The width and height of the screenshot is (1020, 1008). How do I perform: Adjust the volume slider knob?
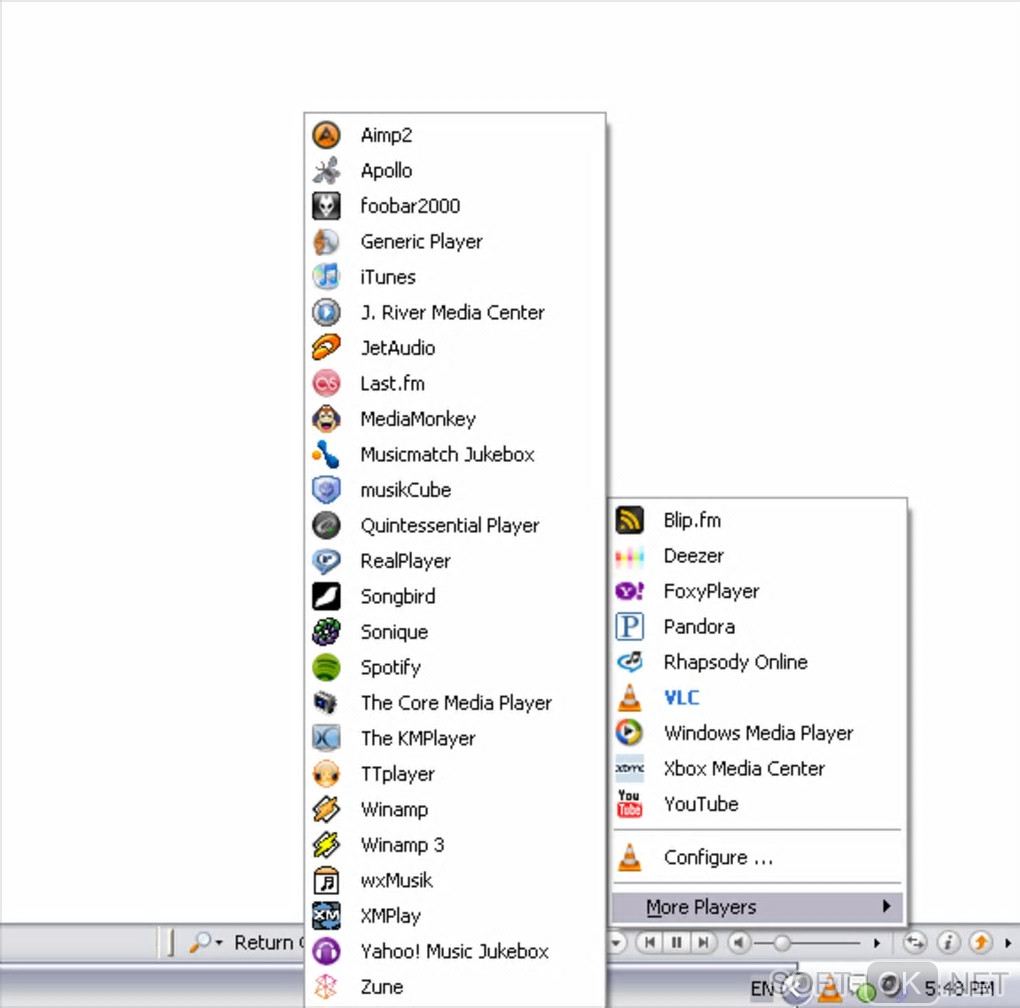[782, 942]
